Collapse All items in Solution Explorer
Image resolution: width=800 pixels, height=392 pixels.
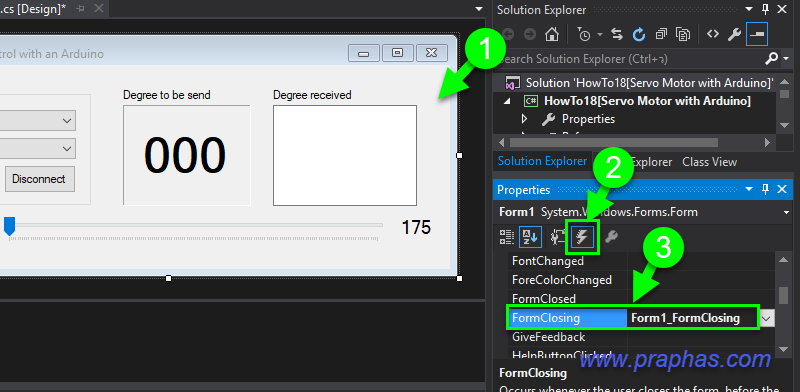point(661,34)
